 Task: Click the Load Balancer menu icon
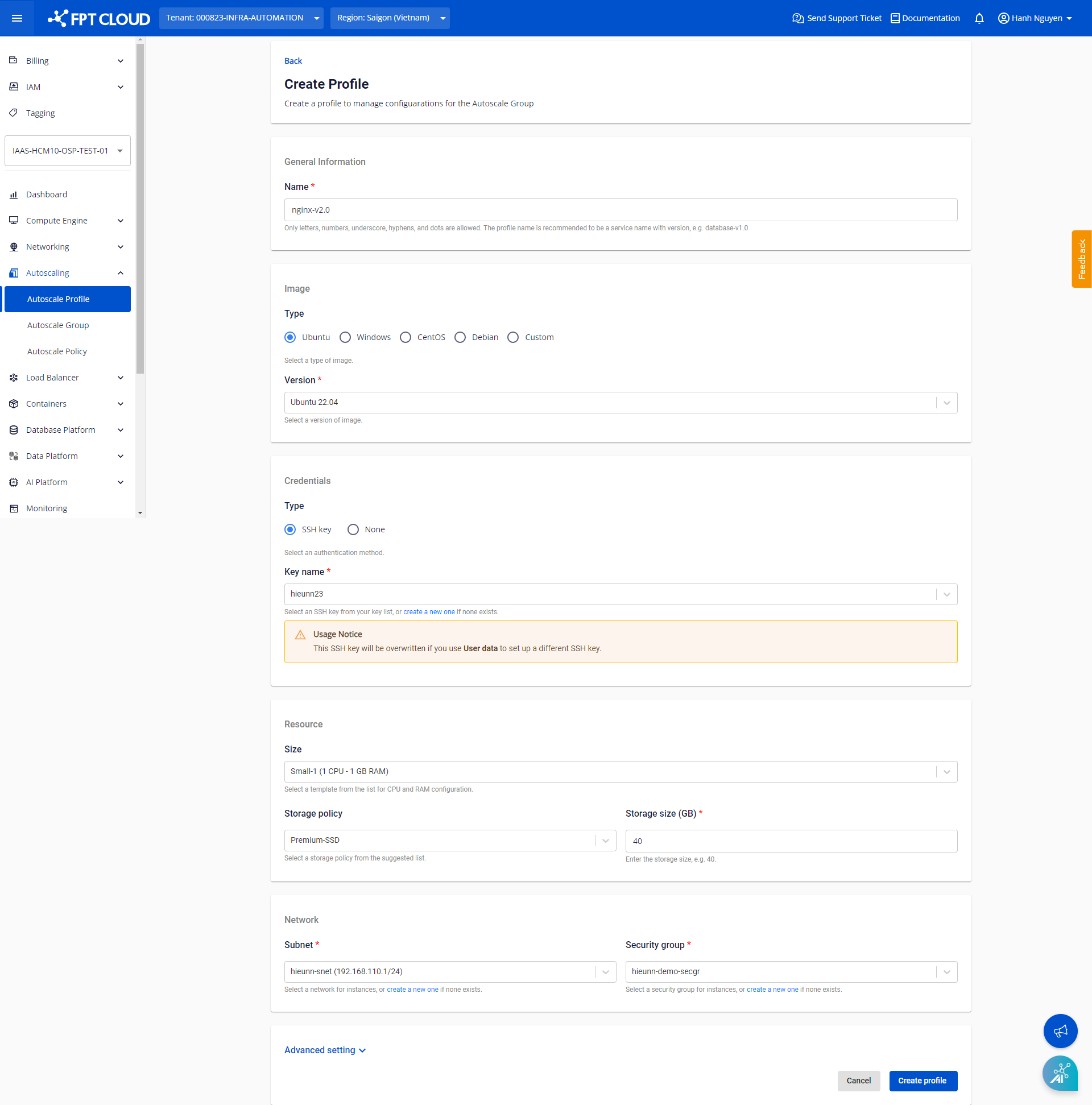tap(13, 377)
